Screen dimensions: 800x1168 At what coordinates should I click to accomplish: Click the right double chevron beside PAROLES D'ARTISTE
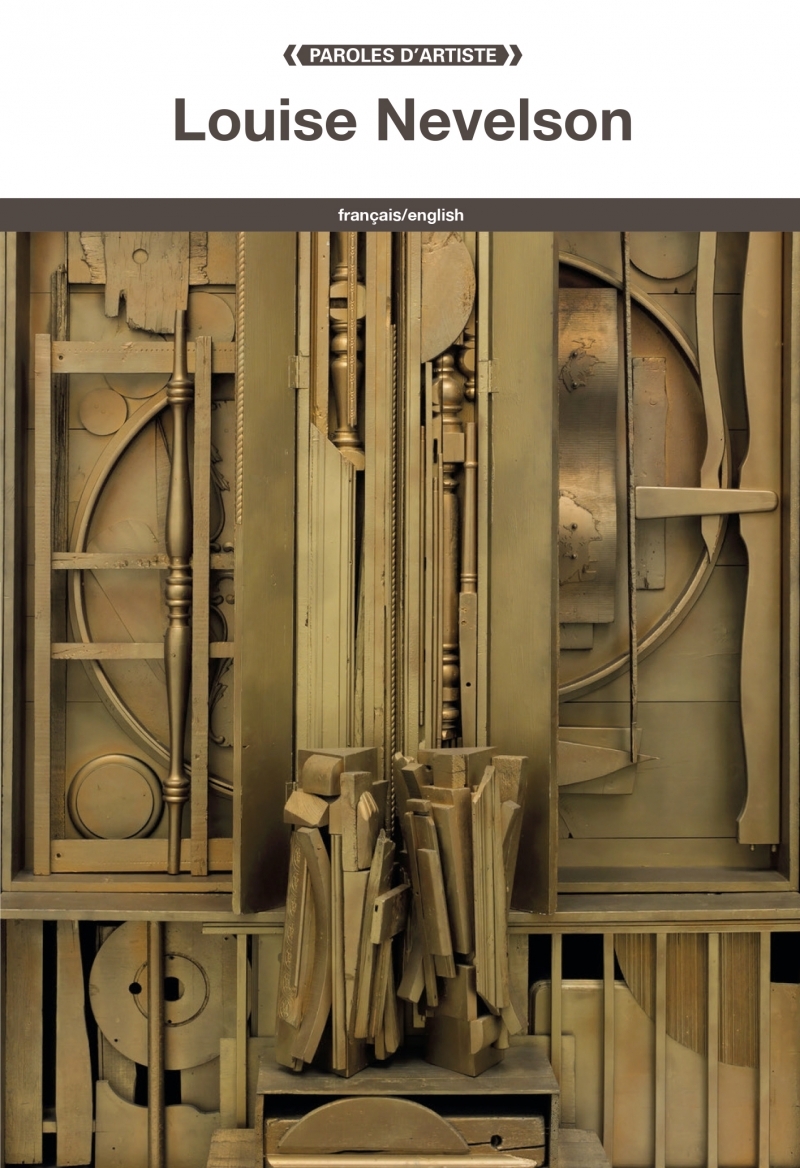coord(514,55)
